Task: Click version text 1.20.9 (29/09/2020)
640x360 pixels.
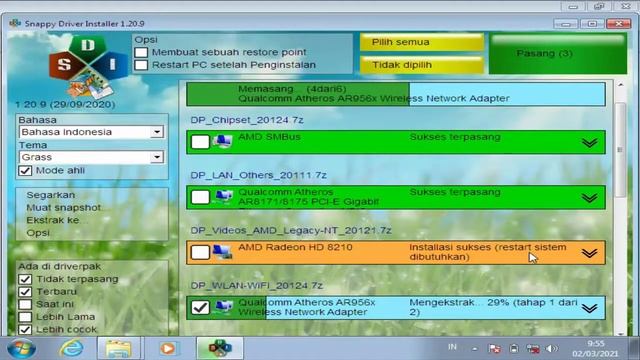Action: [65, 104]
